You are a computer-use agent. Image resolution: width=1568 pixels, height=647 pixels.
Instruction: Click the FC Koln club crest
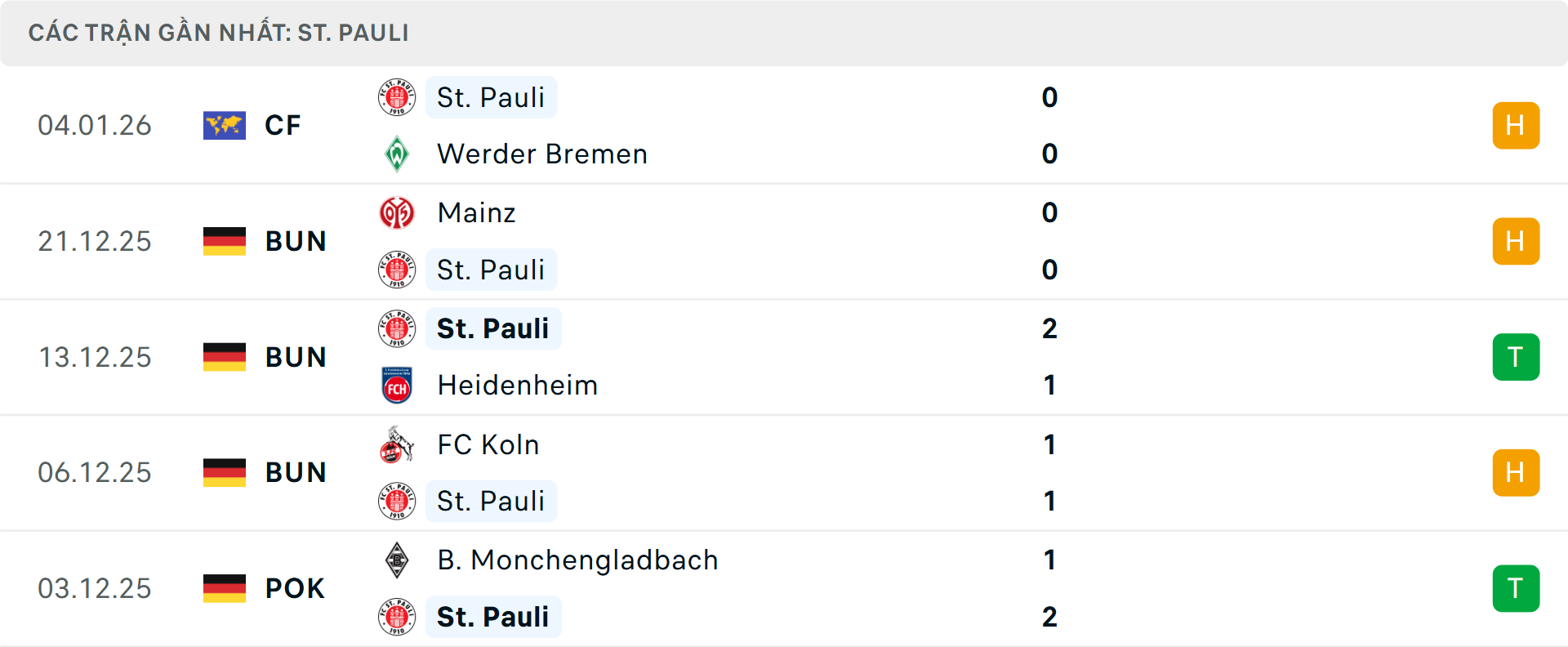coord(398,445)
